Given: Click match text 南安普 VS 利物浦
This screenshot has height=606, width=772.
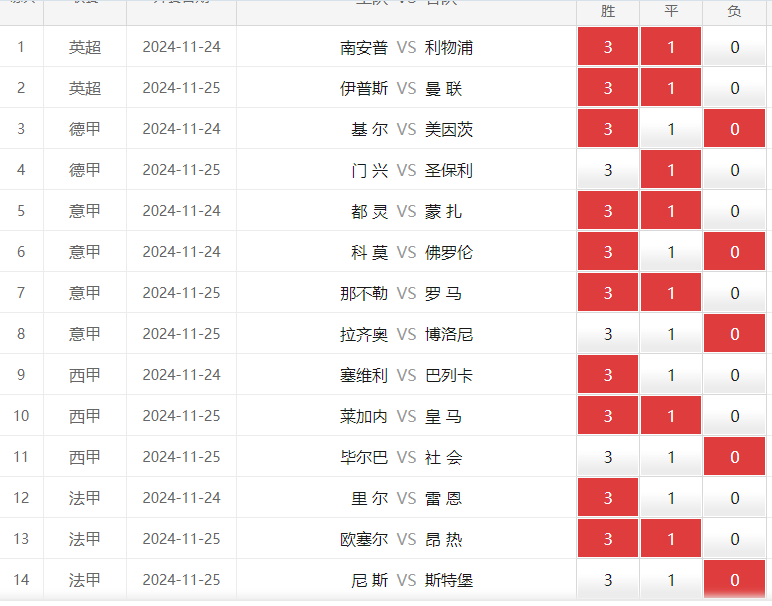Looking at the screenshot, I should pyautogui.click(x=406, y=47).
